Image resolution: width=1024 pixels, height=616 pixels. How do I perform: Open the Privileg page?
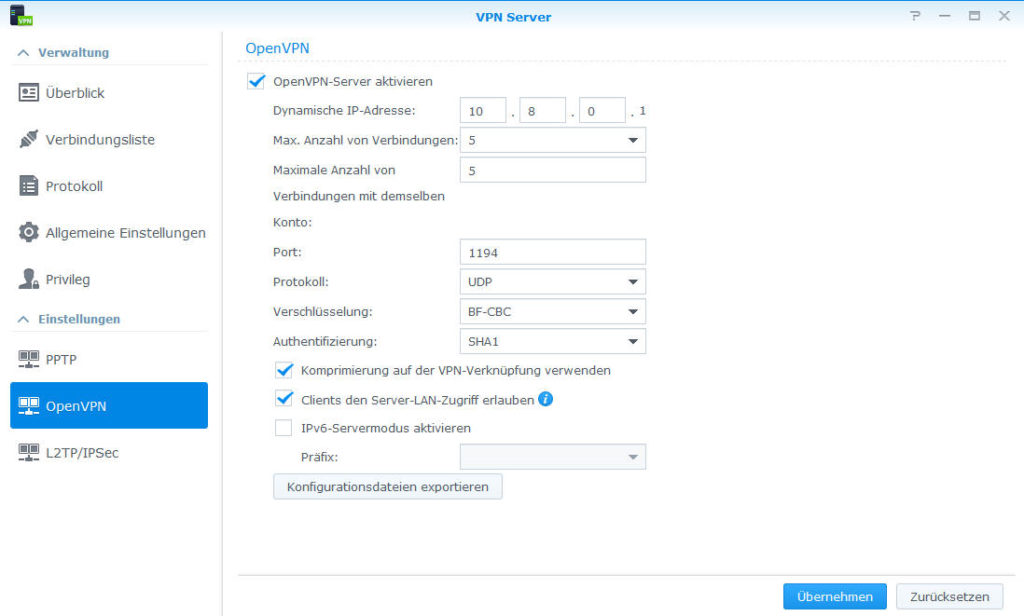(x=109, y=279)
